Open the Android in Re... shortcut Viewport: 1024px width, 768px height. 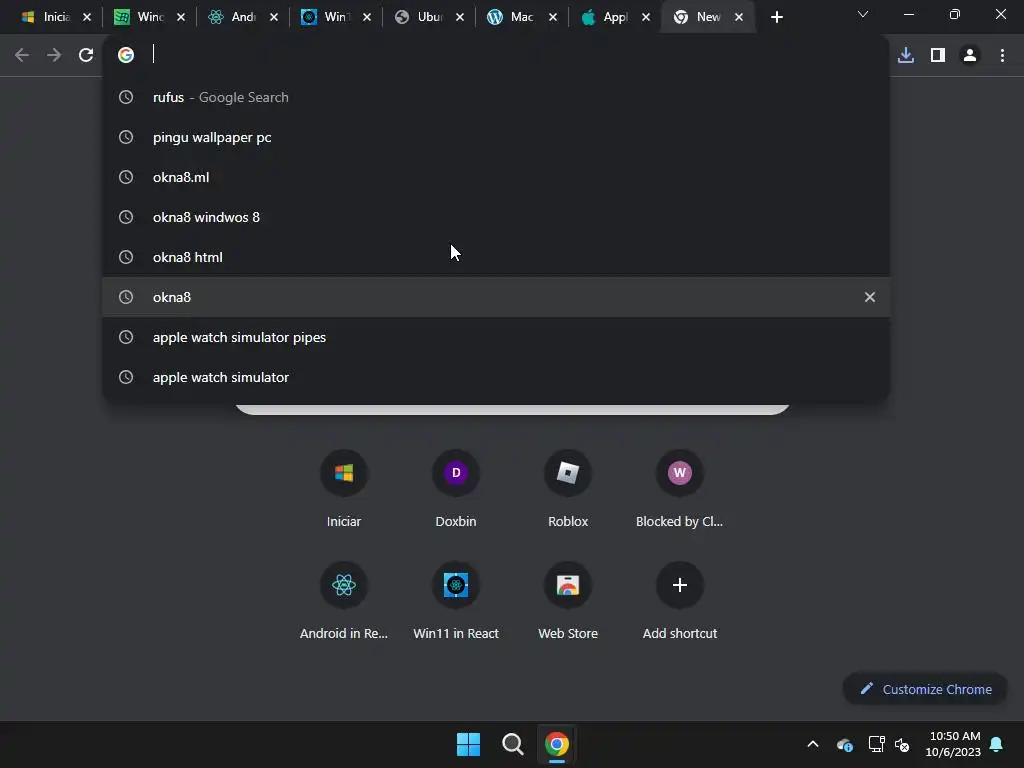[344, 600]
